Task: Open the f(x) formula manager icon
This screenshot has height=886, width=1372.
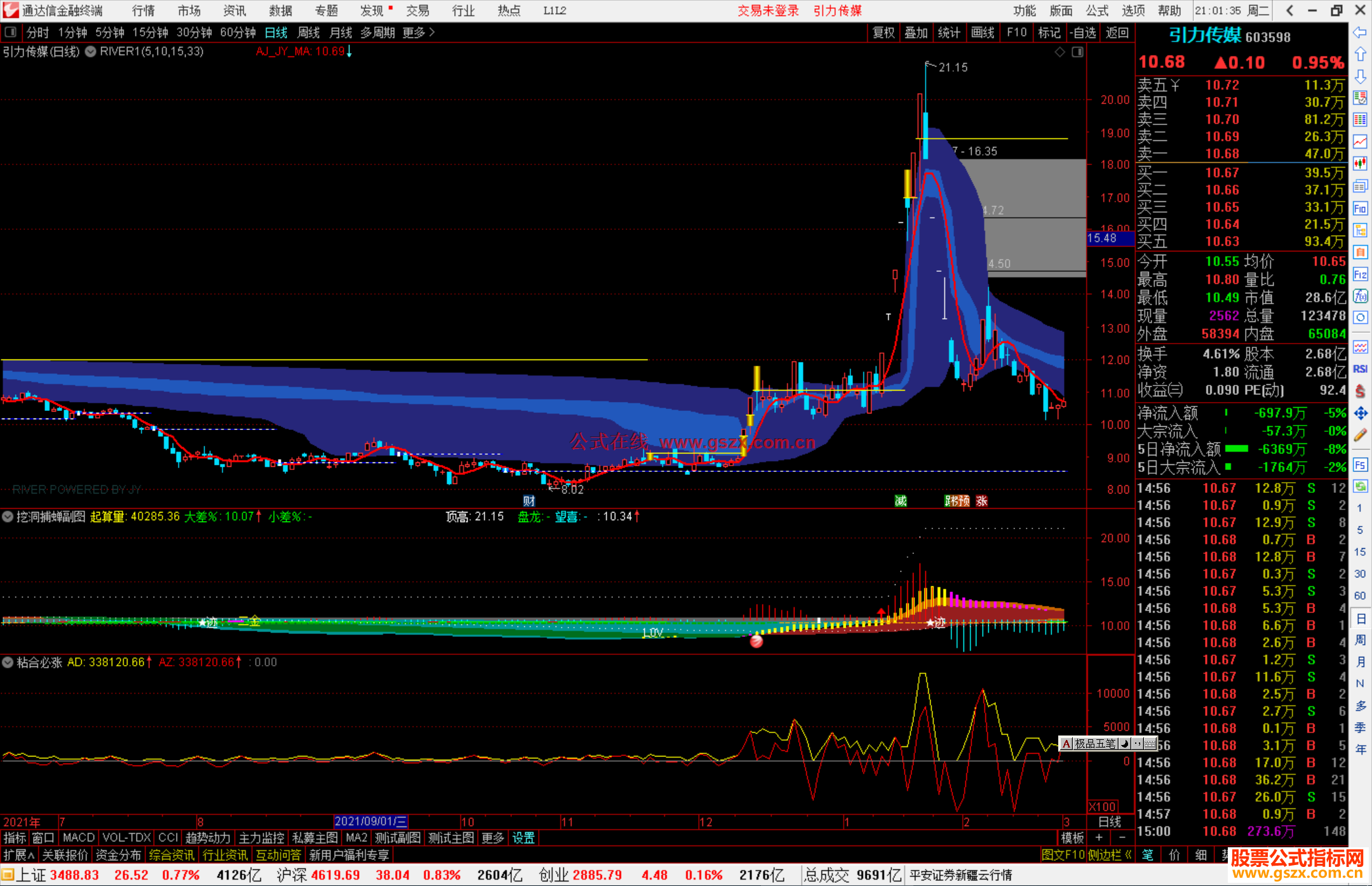Action: [x=1360, y=296]
